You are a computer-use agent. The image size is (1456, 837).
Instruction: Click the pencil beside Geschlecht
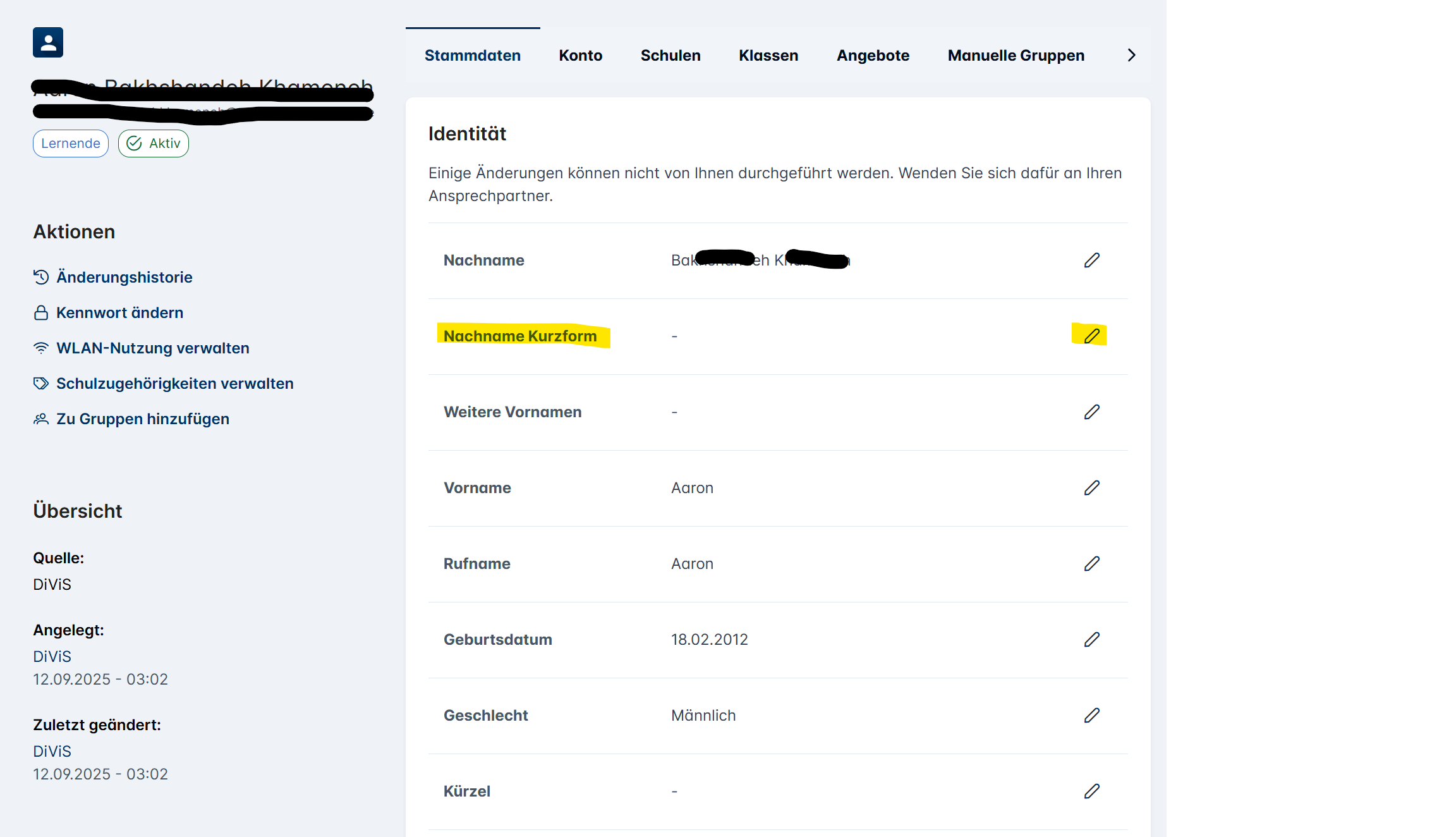[1091, 716]
